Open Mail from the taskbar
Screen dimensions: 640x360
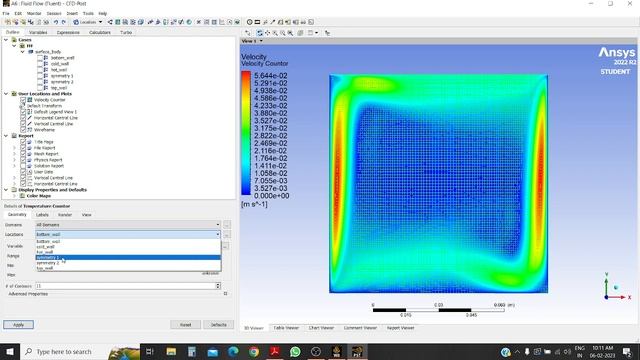213,351
